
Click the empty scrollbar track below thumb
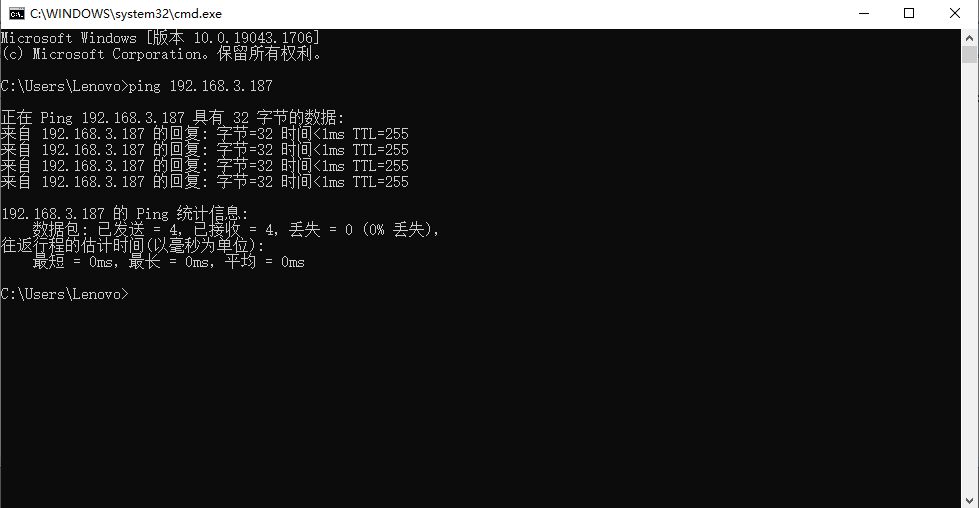coord(970,278)
